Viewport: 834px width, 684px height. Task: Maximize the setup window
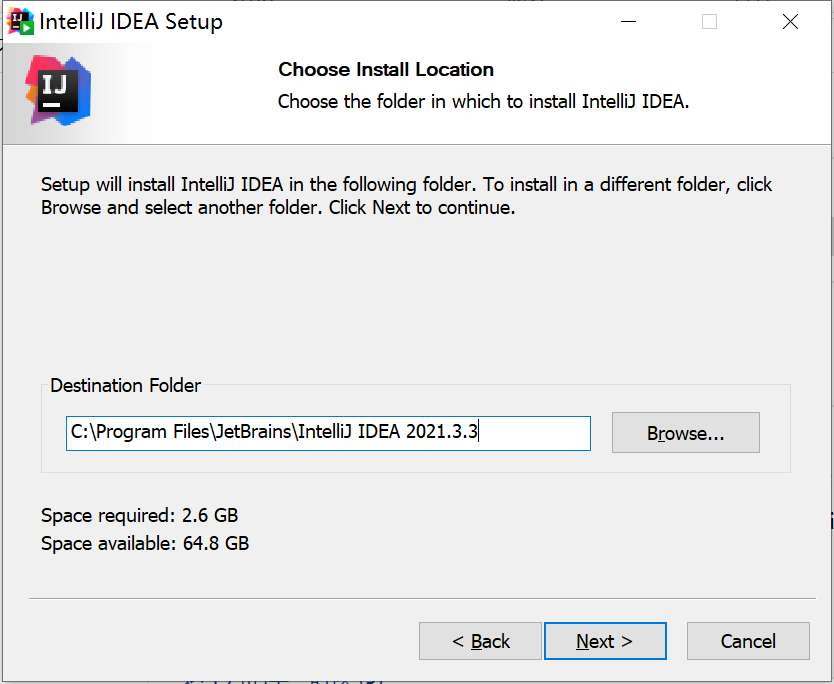pos(710,20)
